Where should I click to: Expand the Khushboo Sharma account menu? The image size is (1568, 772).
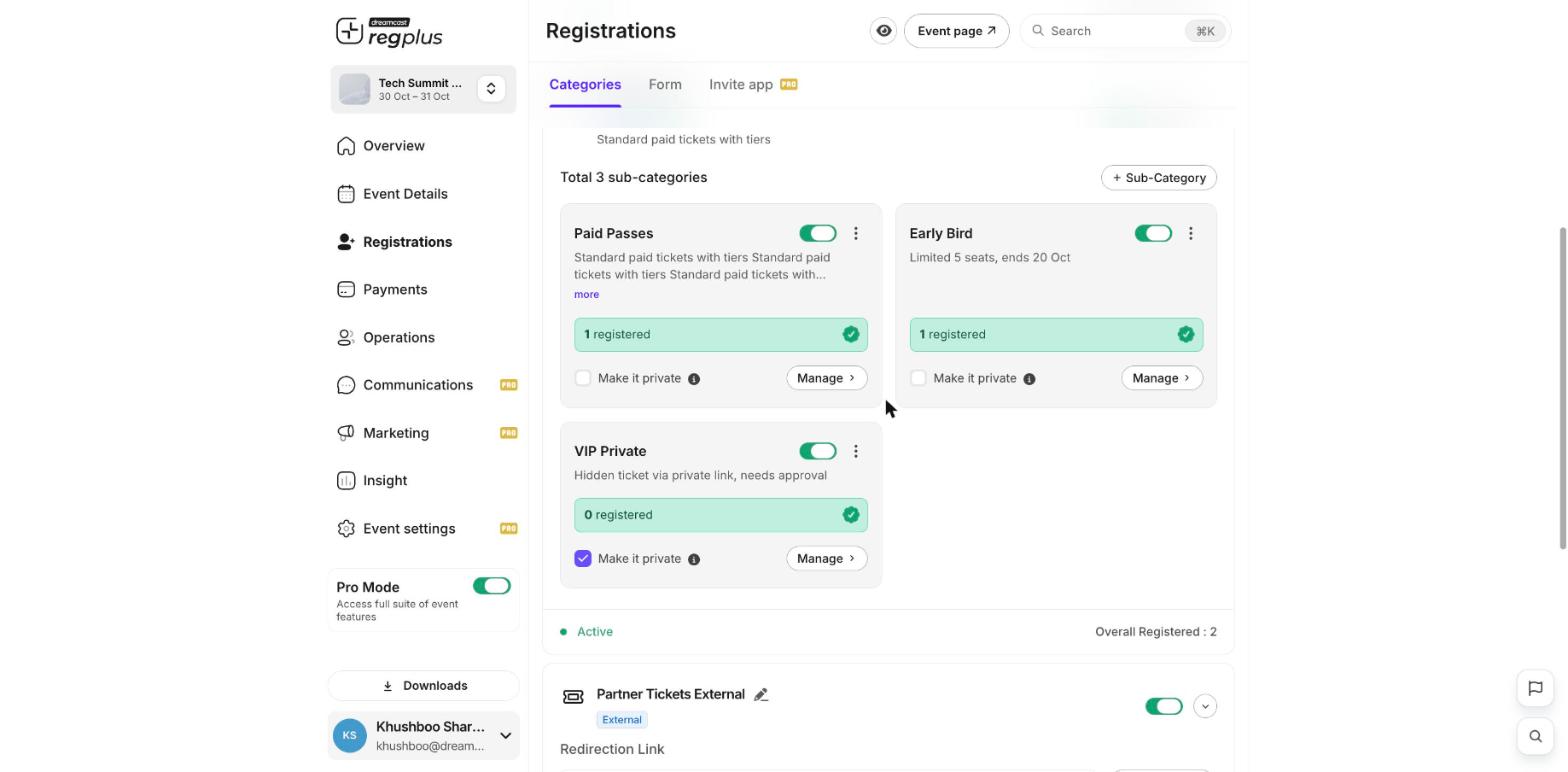pos(506,736)
